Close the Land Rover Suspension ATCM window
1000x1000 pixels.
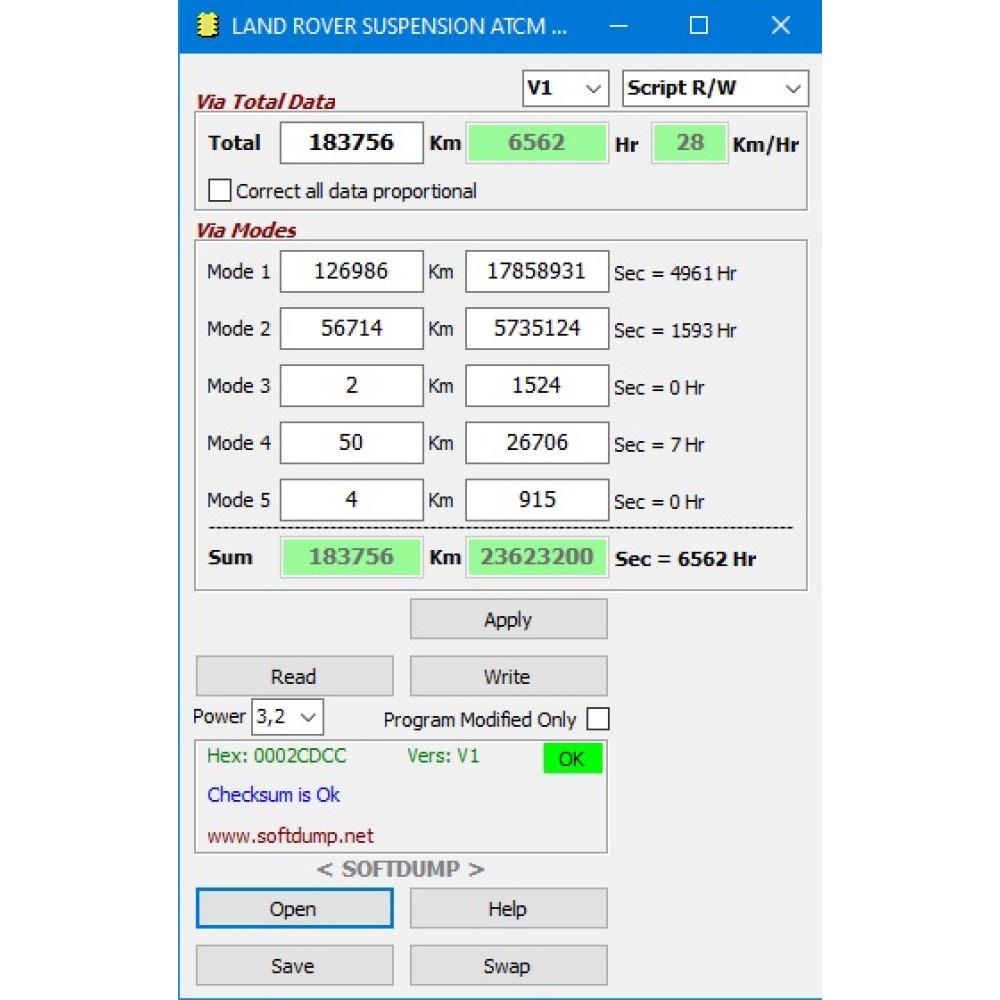[x=781, y=26]
